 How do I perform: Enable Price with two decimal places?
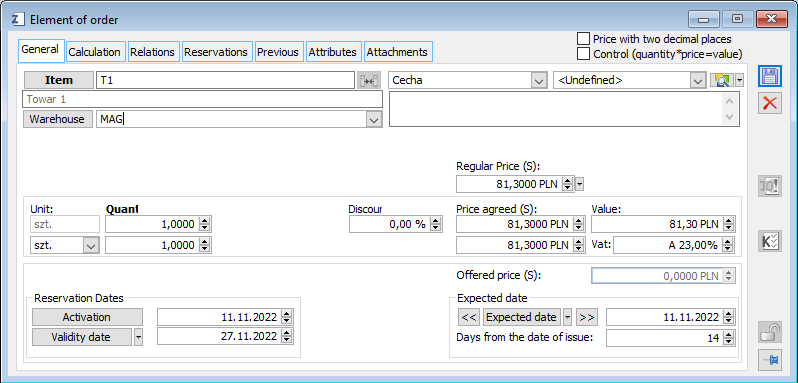coord(583,39)
